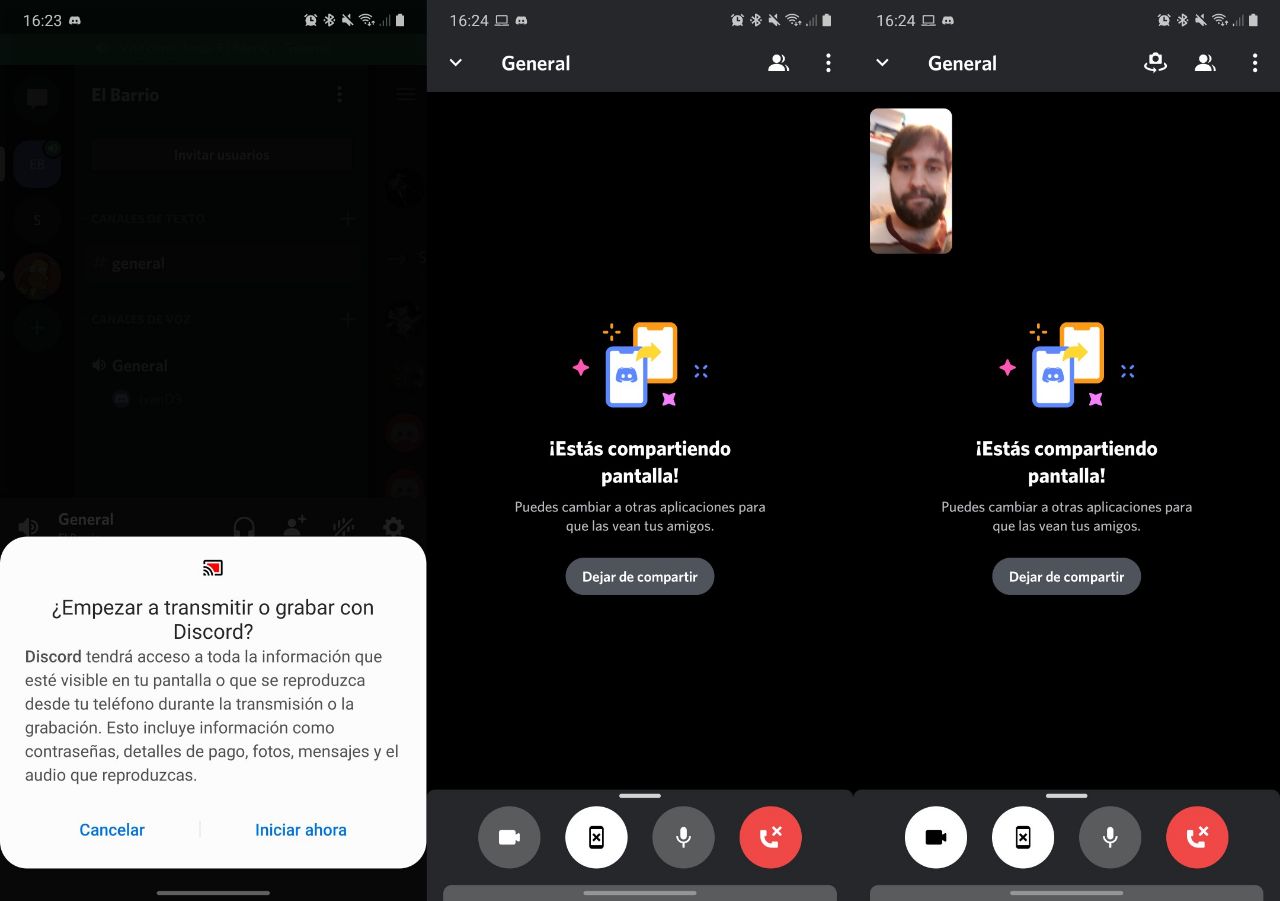Open the General channel dropdown (right panel)
The image size is (1280, 901).
tap(881, 62)
